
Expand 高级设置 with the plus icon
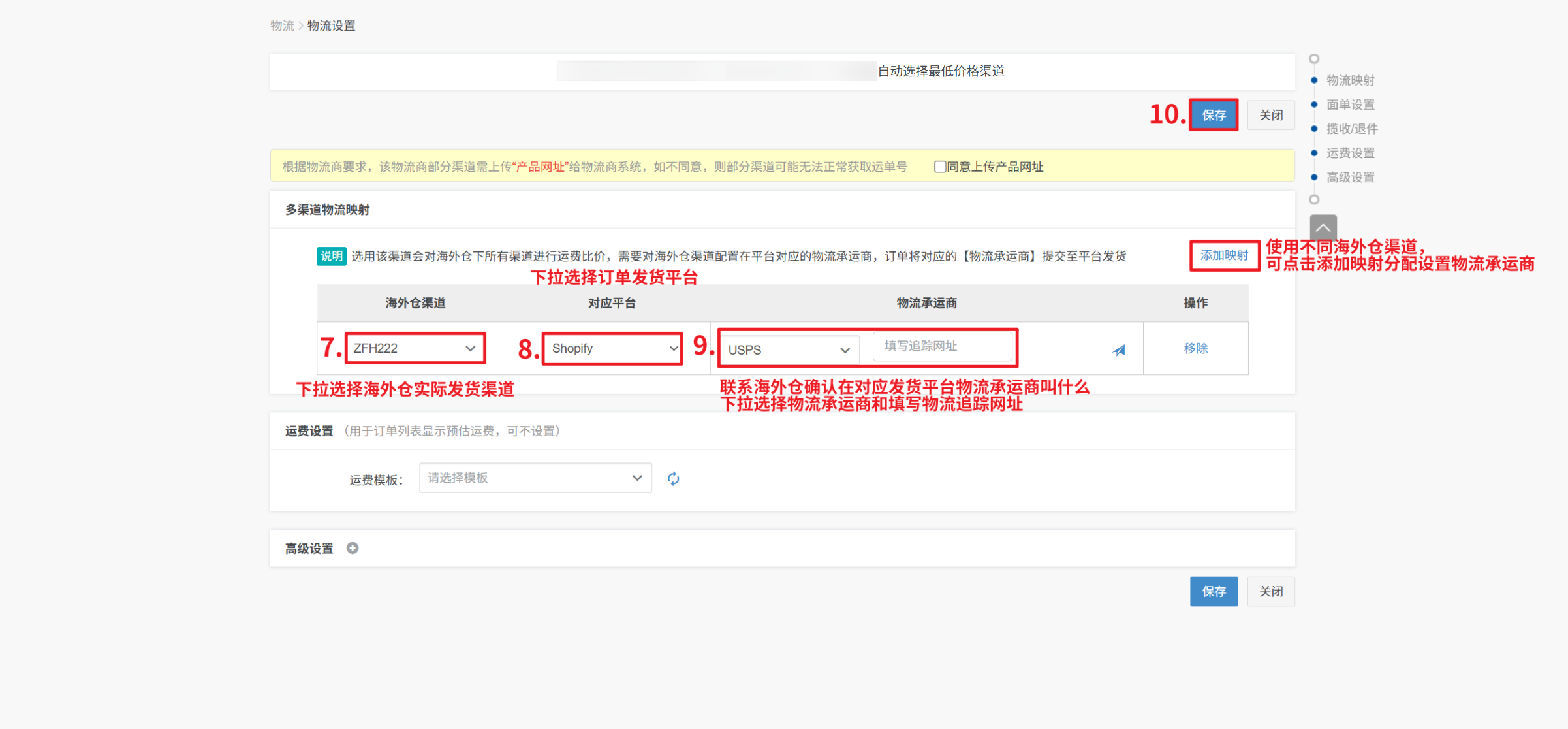[353, 548]
